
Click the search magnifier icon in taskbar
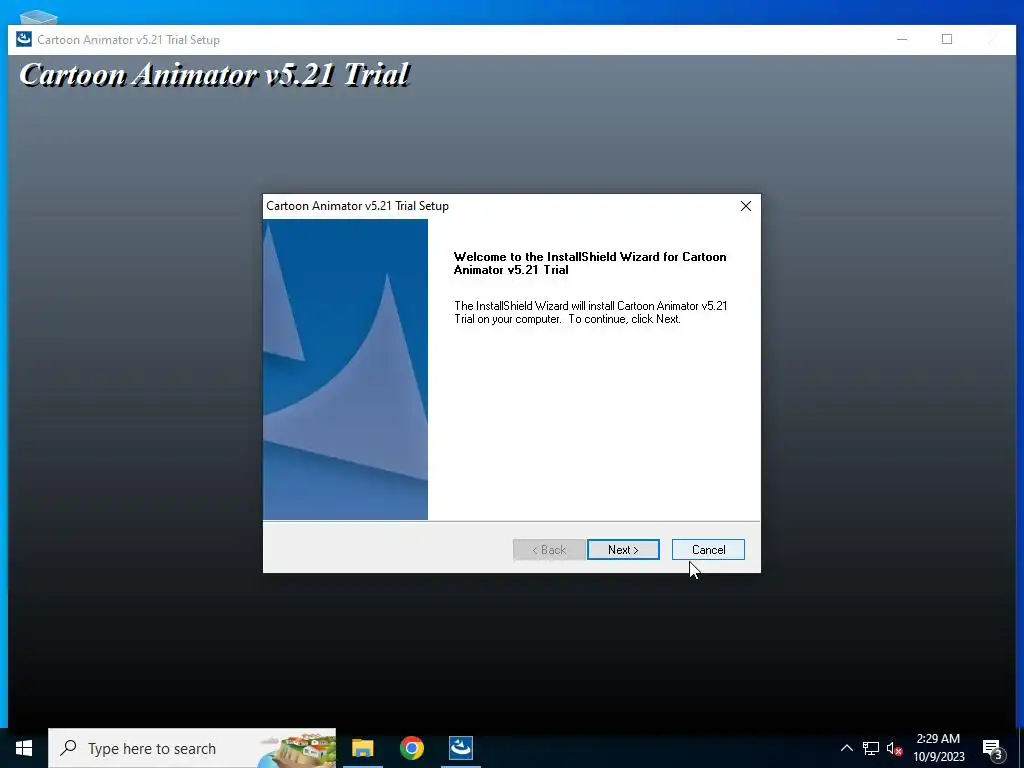pyautogui.click(x=69, y=748)
